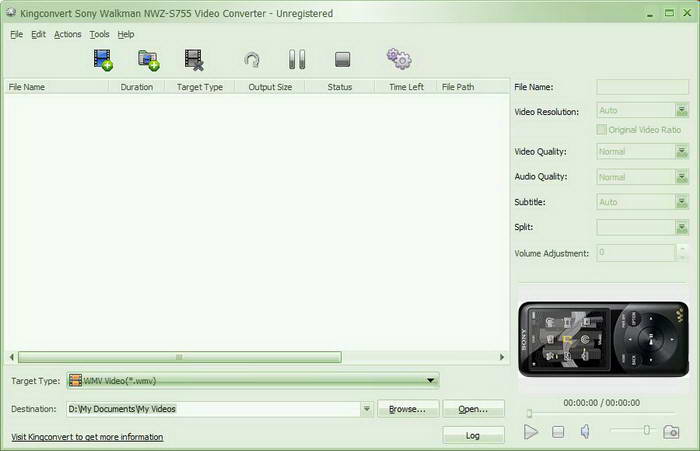
Task: Stop the preview playback
Action: 558,432
